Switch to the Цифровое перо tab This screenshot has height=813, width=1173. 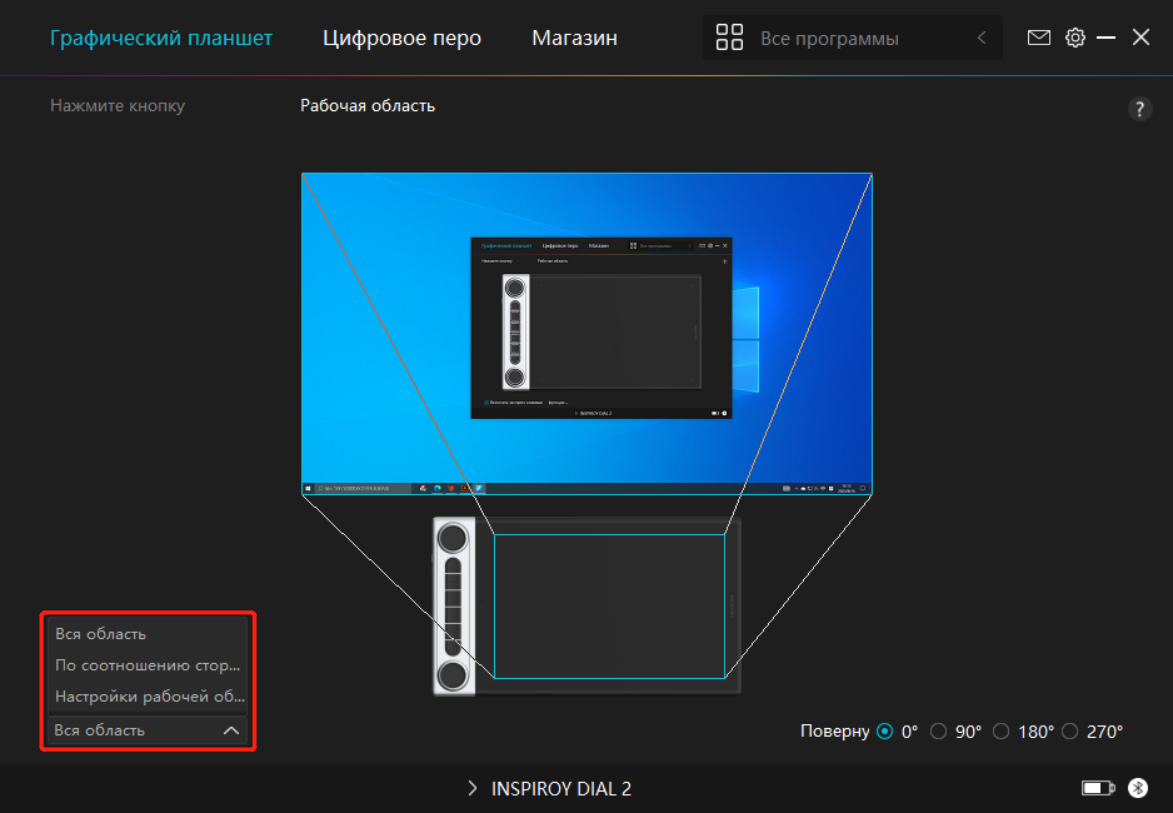coord(402,38)
